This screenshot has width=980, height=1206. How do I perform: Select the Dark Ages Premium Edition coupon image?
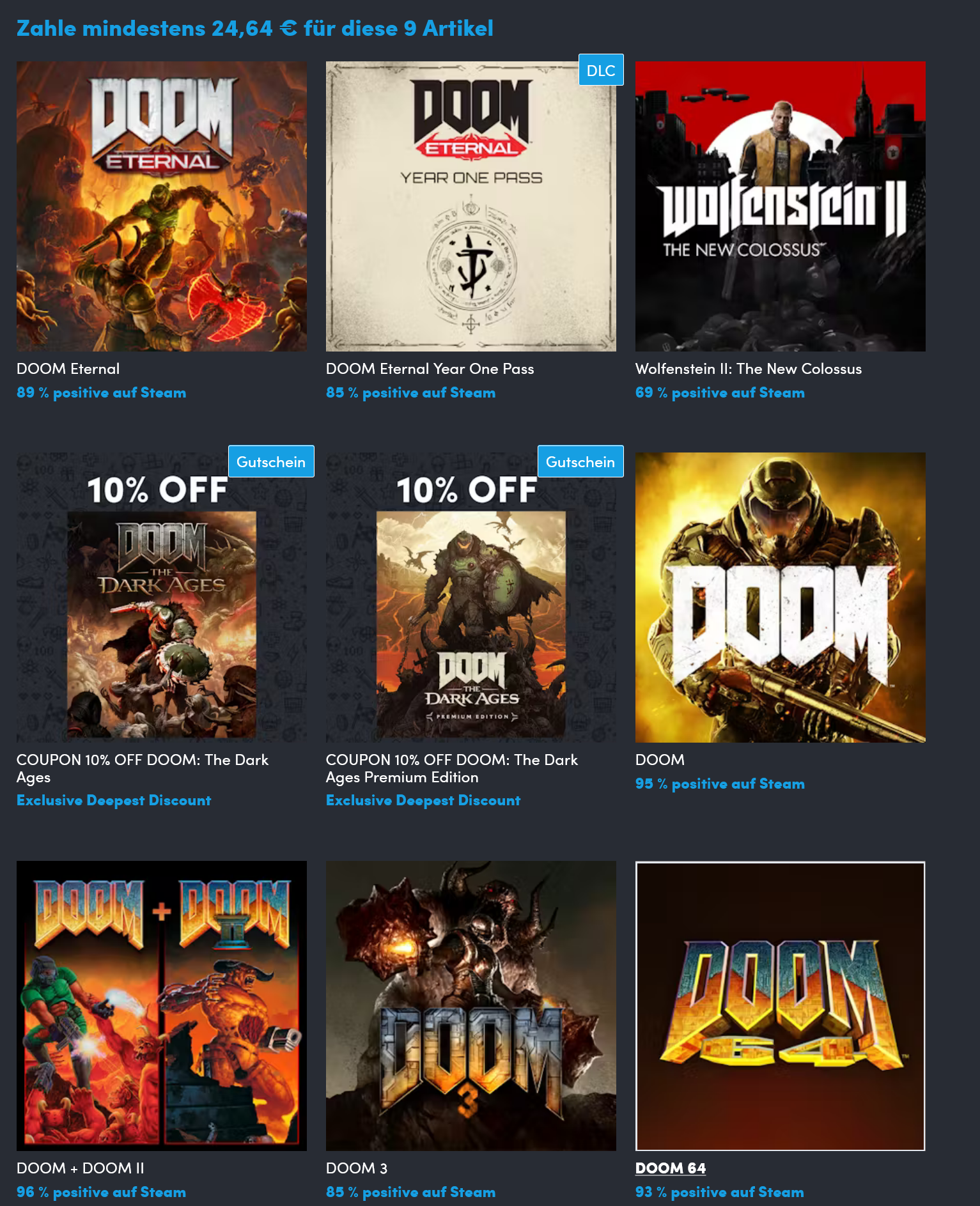click(x=471, y=598)
